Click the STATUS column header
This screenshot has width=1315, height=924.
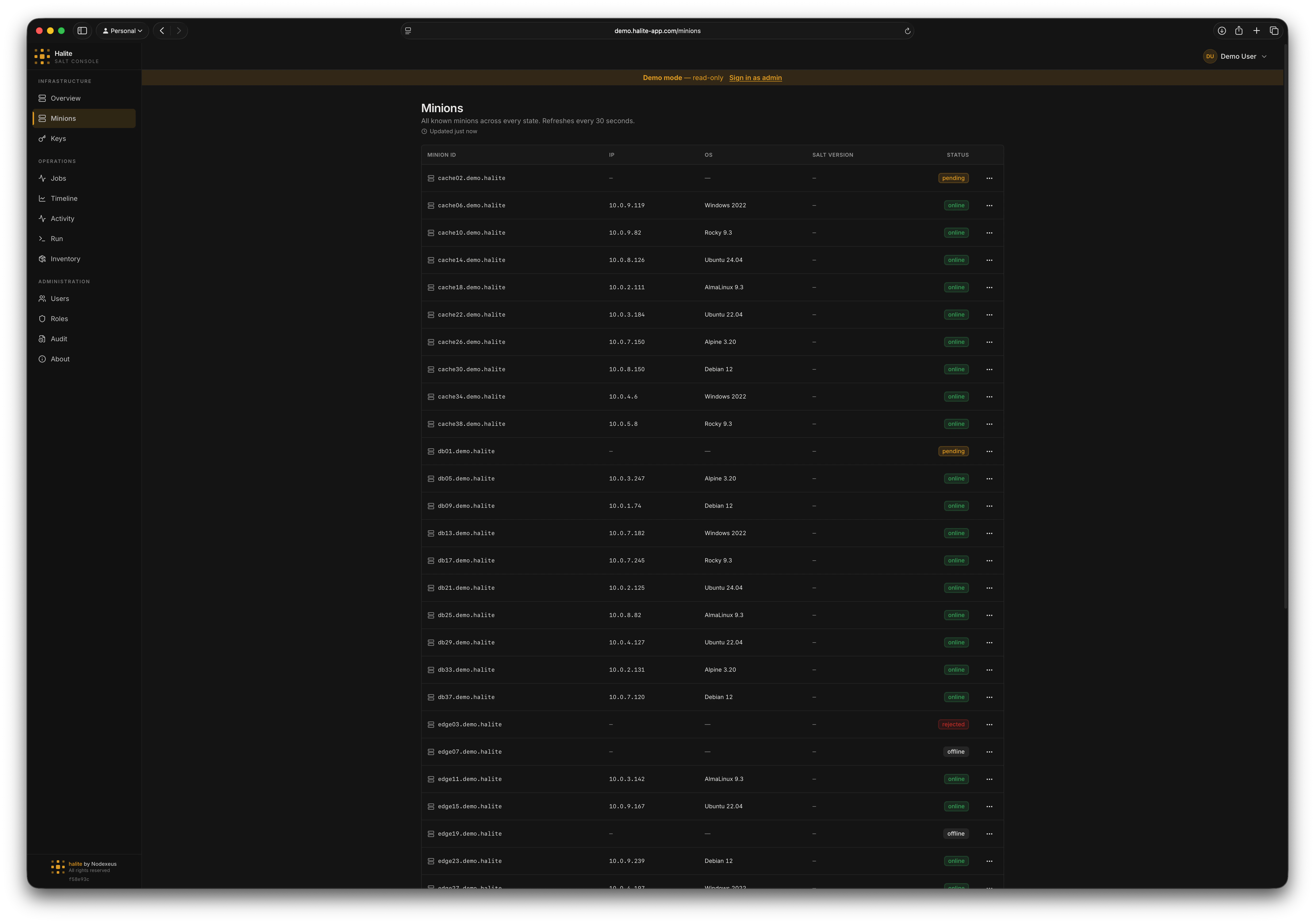(957, 155)
